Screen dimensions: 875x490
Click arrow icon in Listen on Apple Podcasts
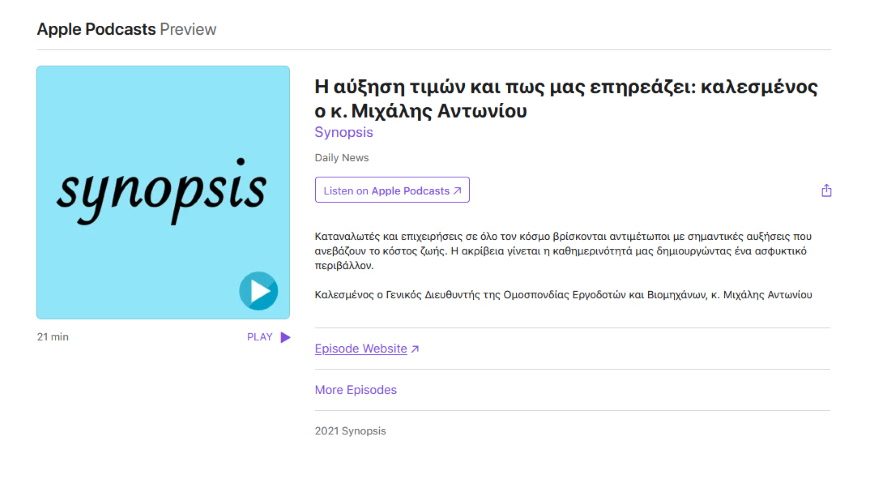click(457, 191)
